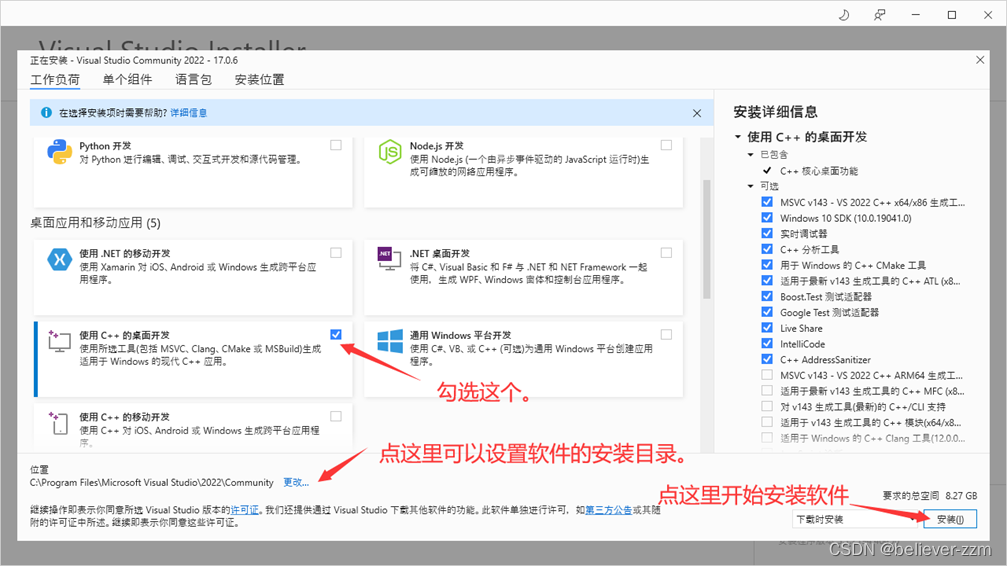
Task: Check the C++ Clang 工具 option
Action: coord(767,438)
